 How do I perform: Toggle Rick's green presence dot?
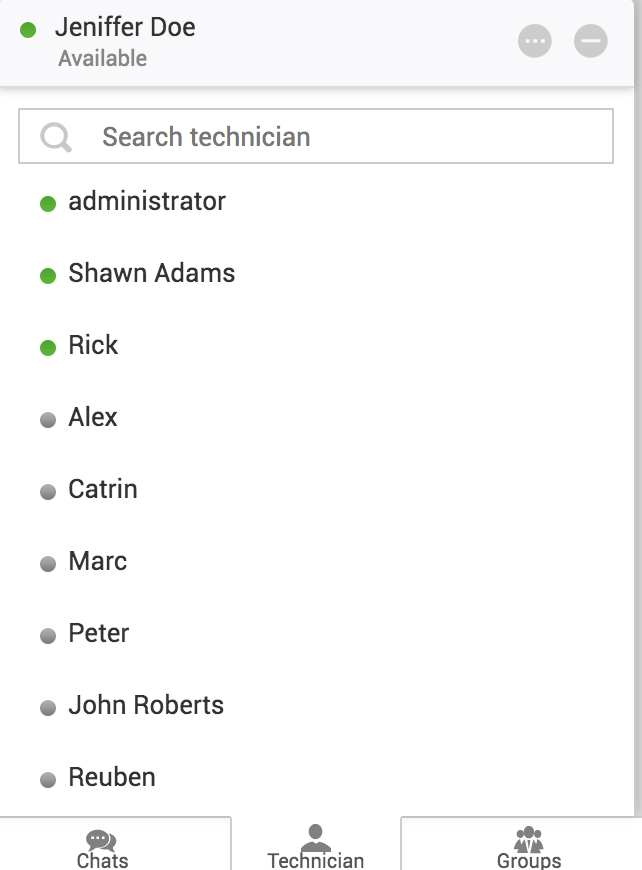[x=46, y=347]
